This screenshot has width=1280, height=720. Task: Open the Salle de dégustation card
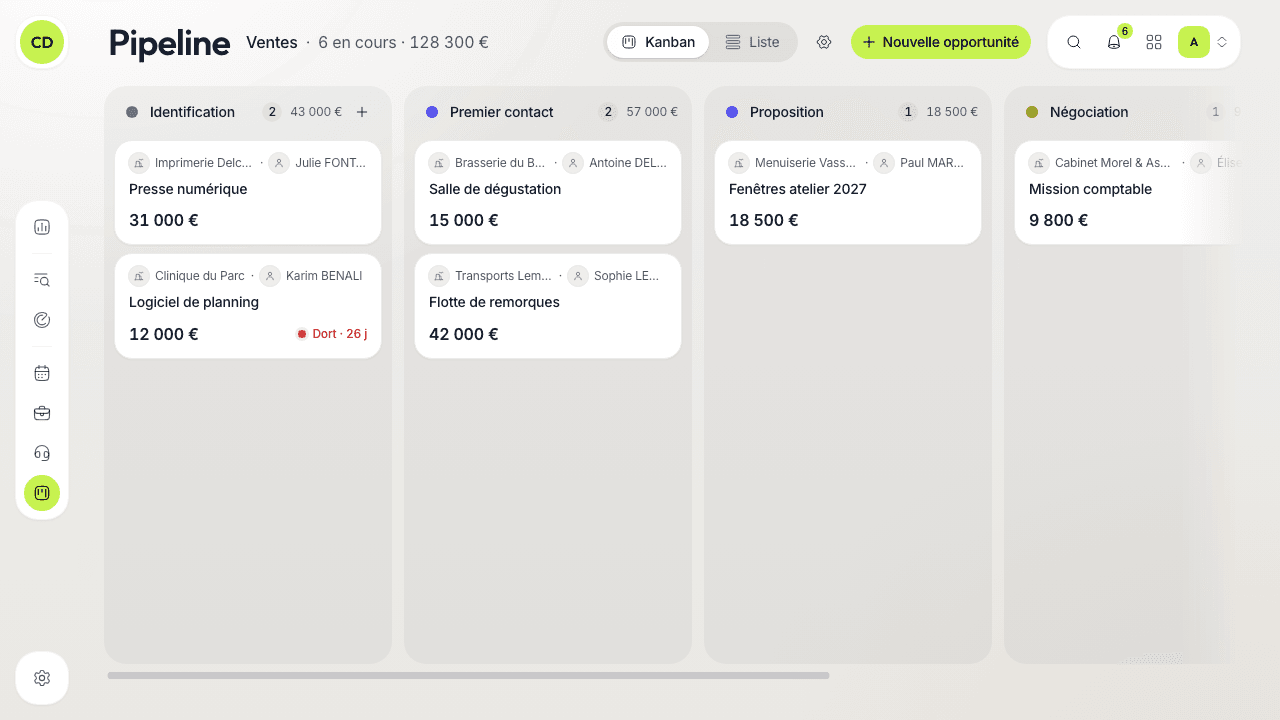click(548, 192)
